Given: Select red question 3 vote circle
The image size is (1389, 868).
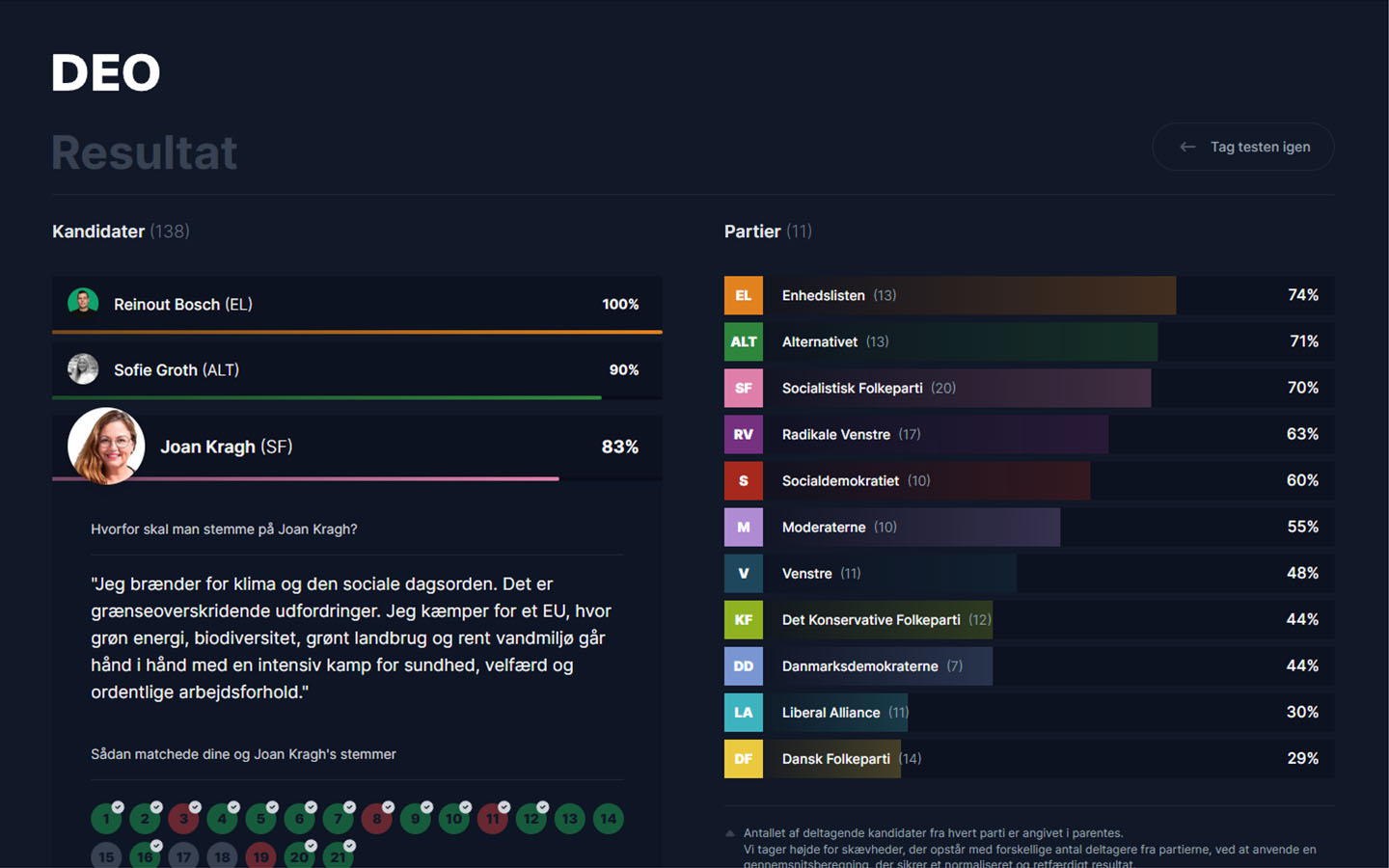Looking at the screenshot, I should (183, 819).
